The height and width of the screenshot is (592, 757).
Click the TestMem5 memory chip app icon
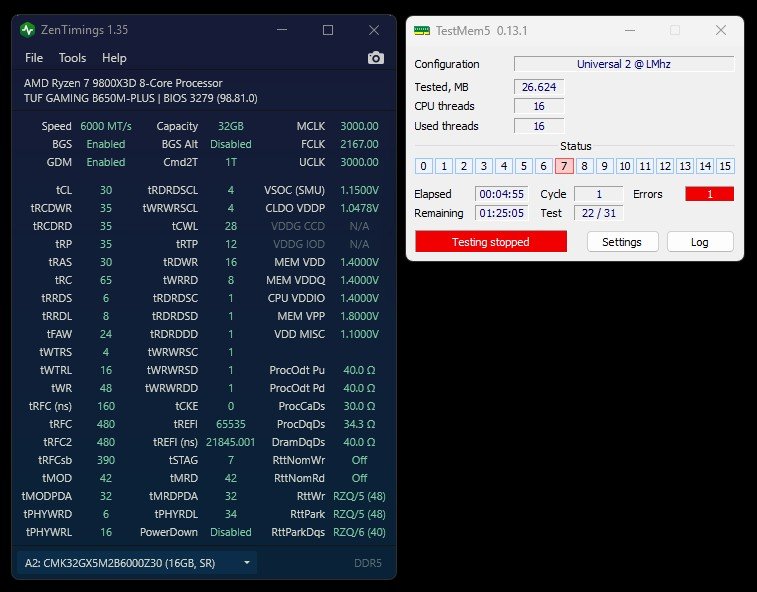point(422,31)
